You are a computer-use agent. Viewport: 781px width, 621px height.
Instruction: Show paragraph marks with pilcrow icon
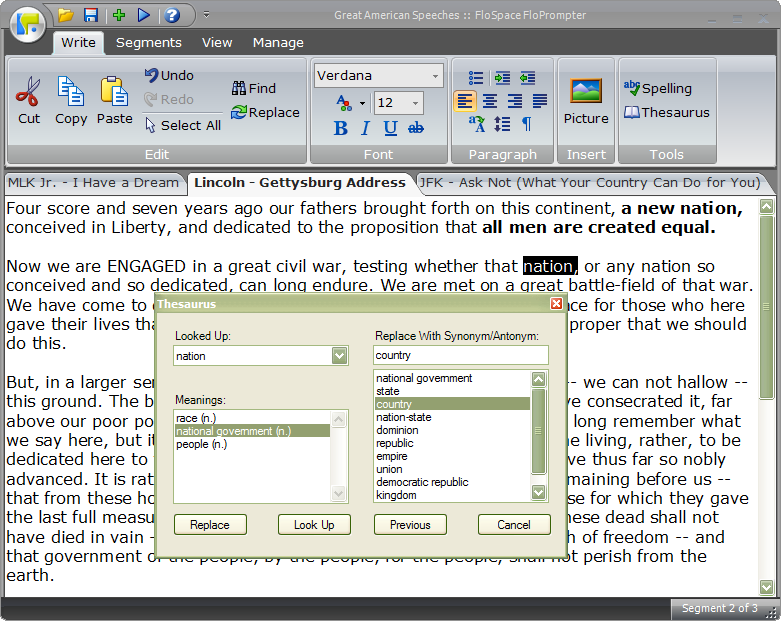[526, 124]
